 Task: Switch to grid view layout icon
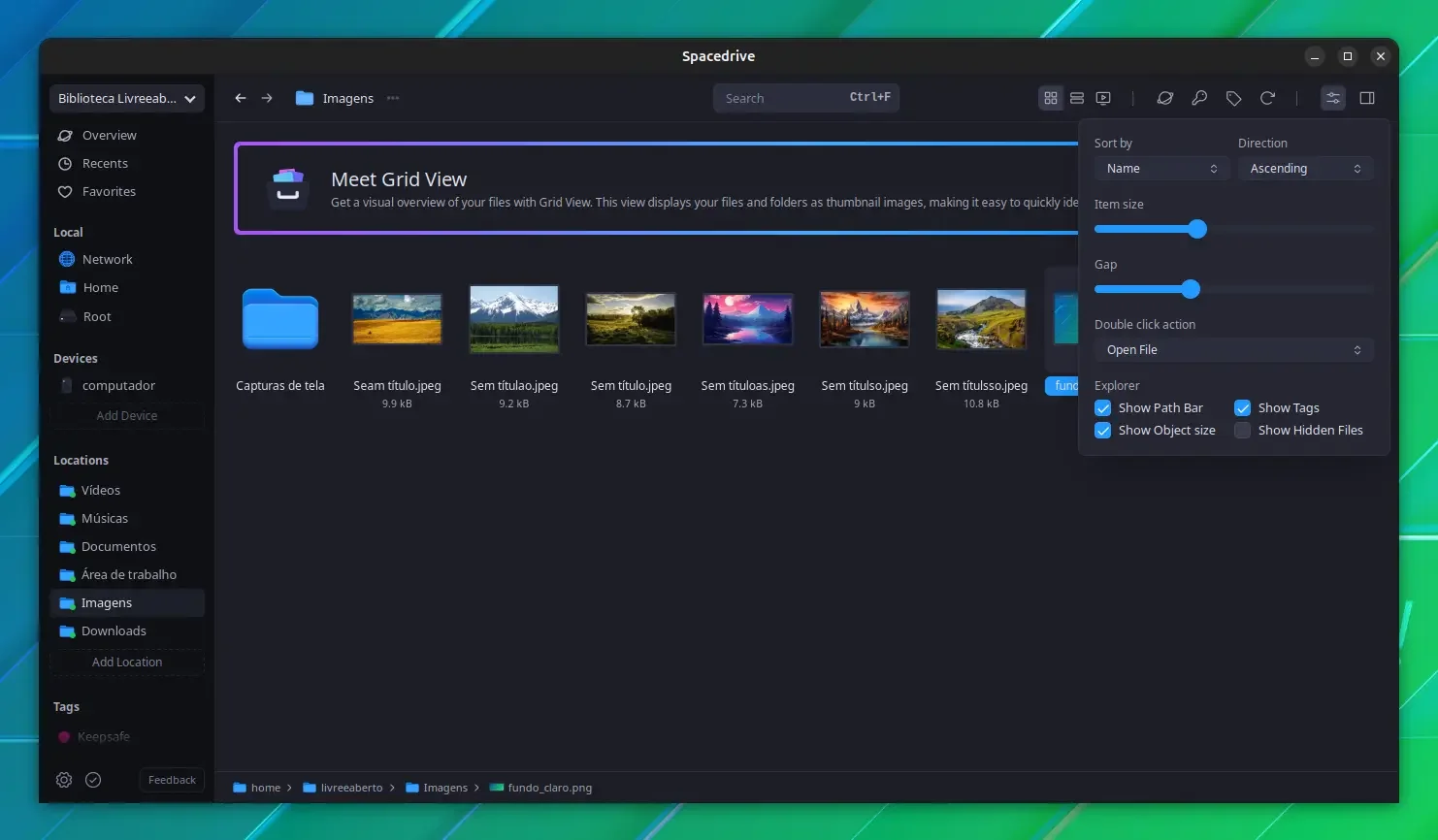[1051, 98]
